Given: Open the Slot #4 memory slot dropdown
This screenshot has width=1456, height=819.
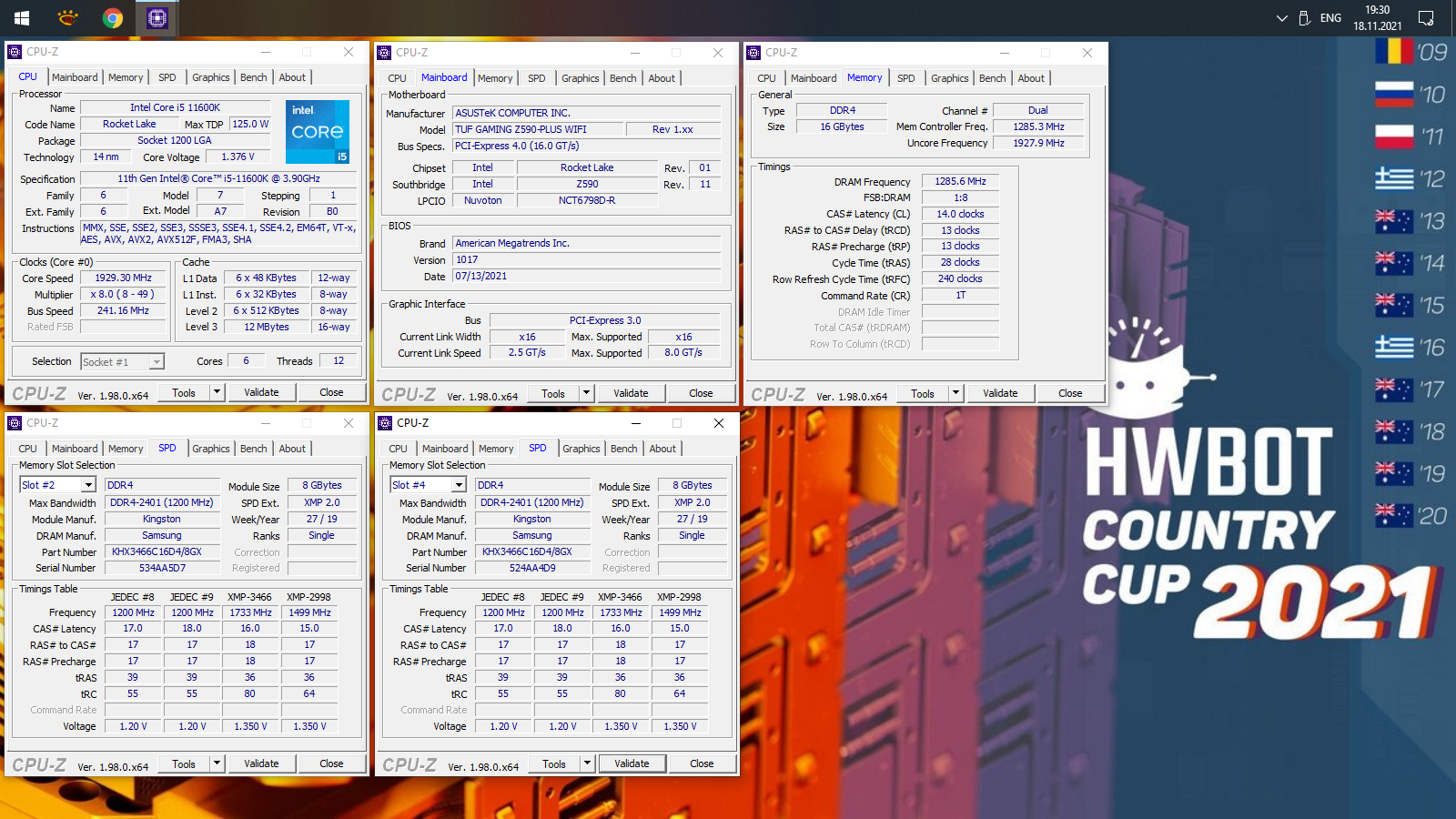Looking at the screenshot, I should 459,485.
